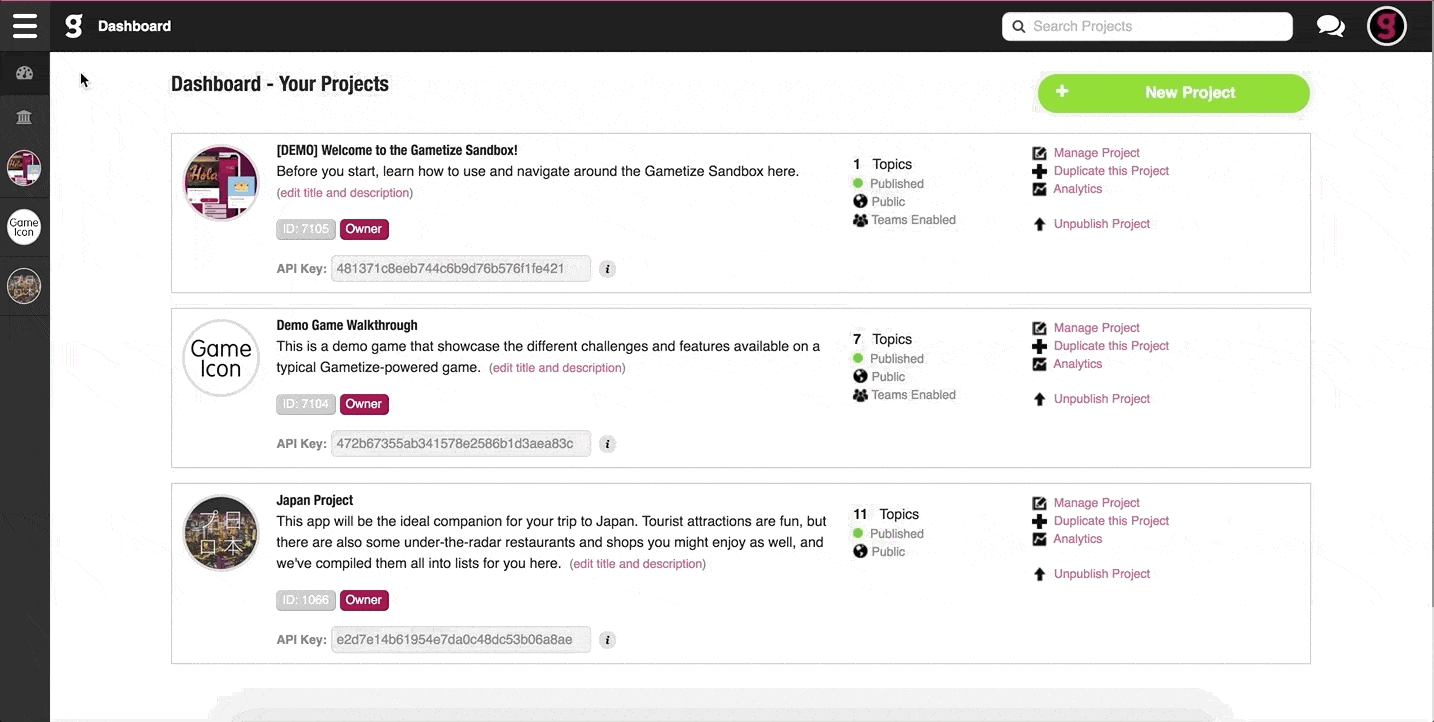
Task: Click Manage Project for the Sandbox project
Action: 1096,153
